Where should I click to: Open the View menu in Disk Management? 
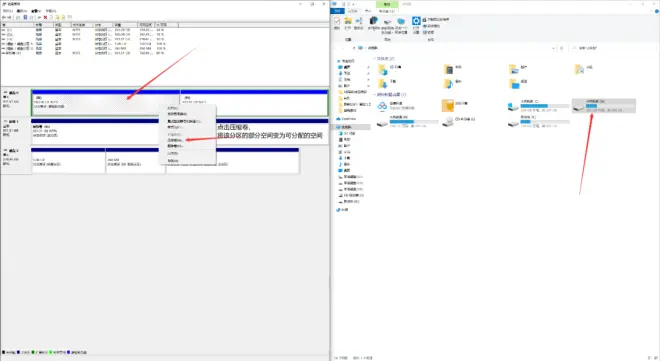[x=36, y=11]
